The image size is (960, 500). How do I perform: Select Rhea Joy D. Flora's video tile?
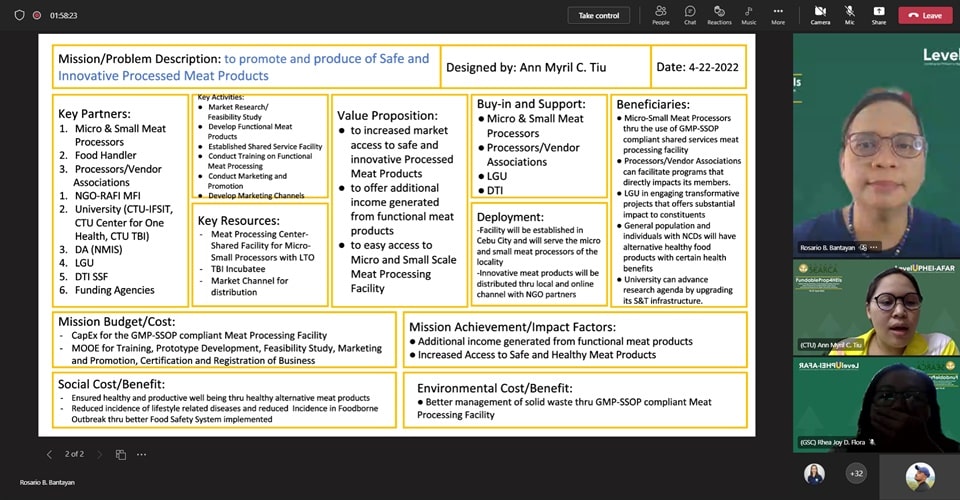click(x=876, y=403)
